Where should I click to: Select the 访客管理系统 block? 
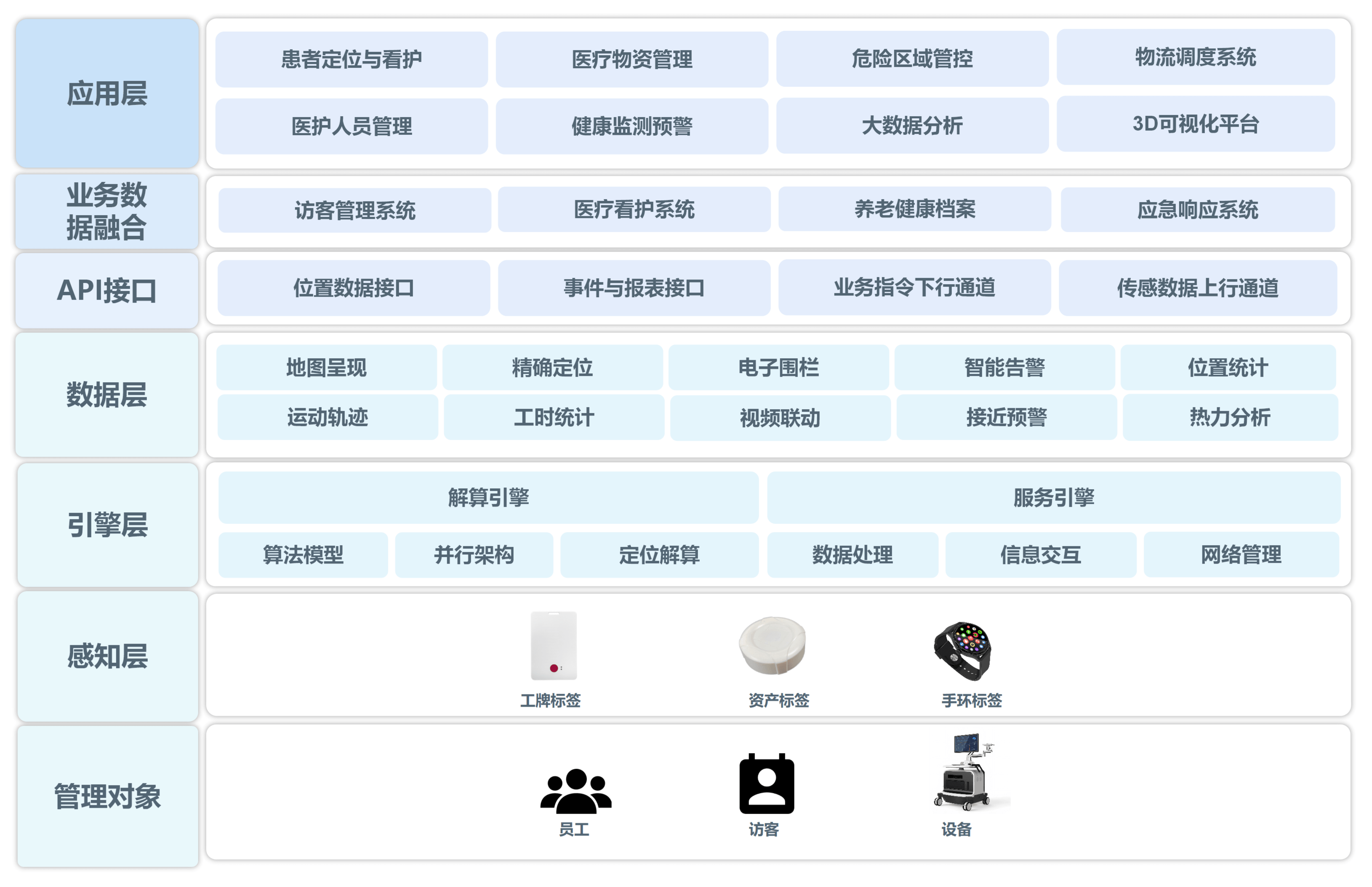[355, 210]
